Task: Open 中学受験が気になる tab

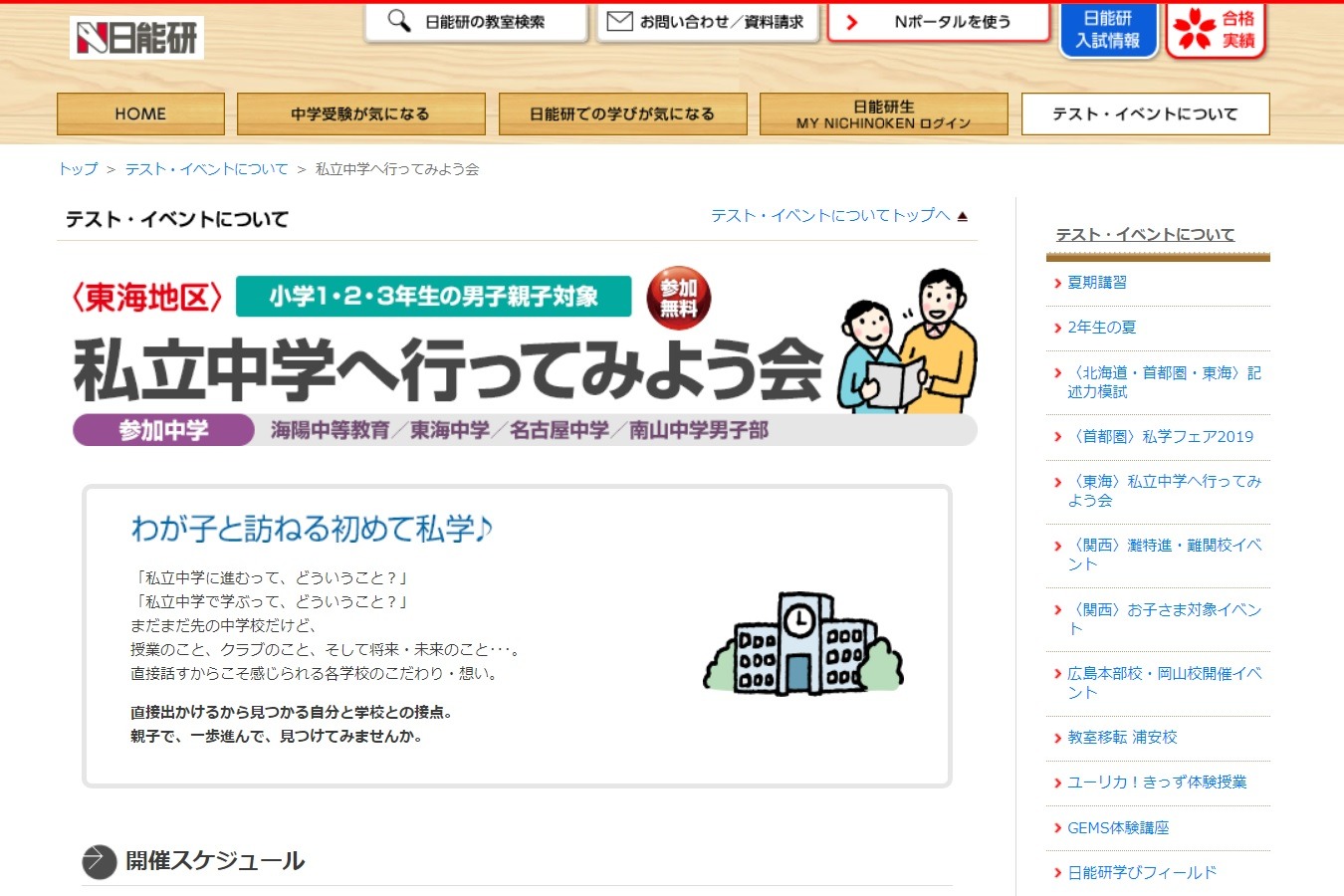Action: pyautogui.click(x=360, y=113)
